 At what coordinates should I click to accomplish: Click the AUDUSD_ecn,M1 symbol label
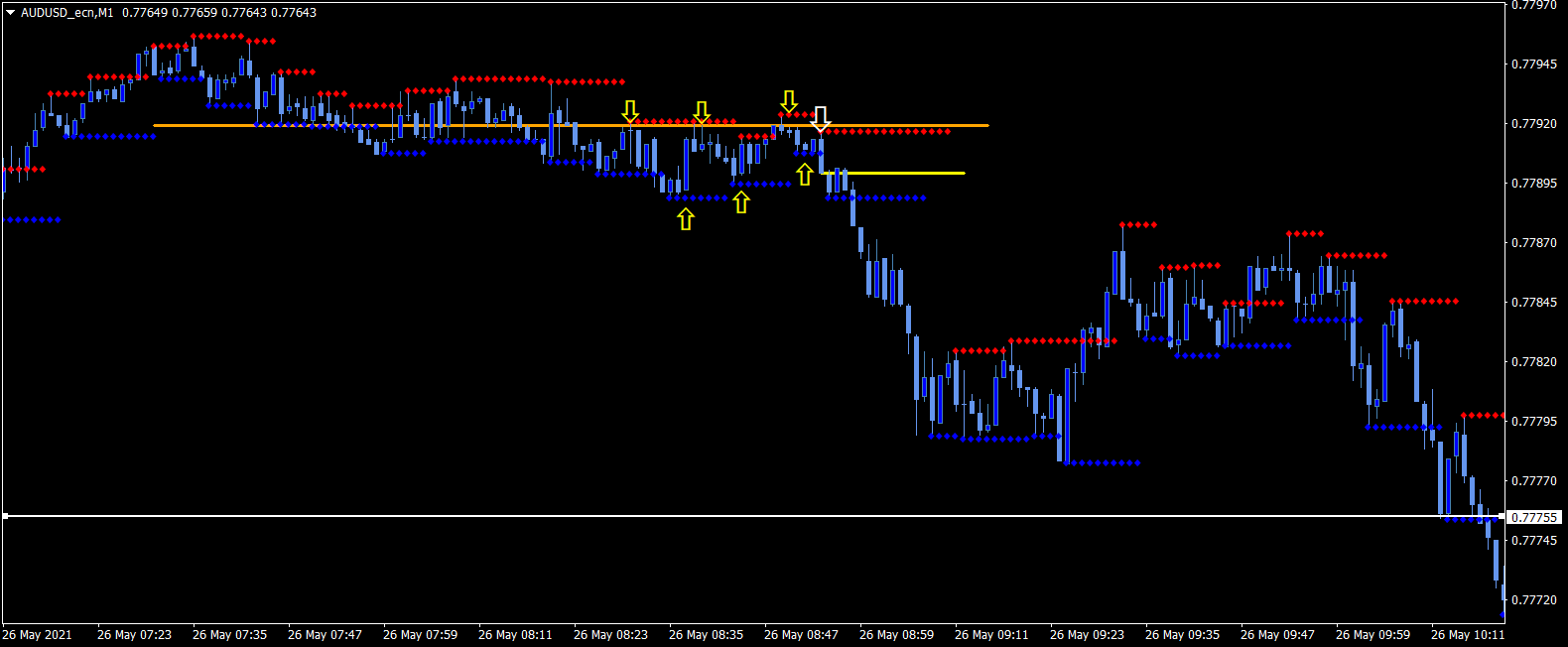click(x=66, y=13)
